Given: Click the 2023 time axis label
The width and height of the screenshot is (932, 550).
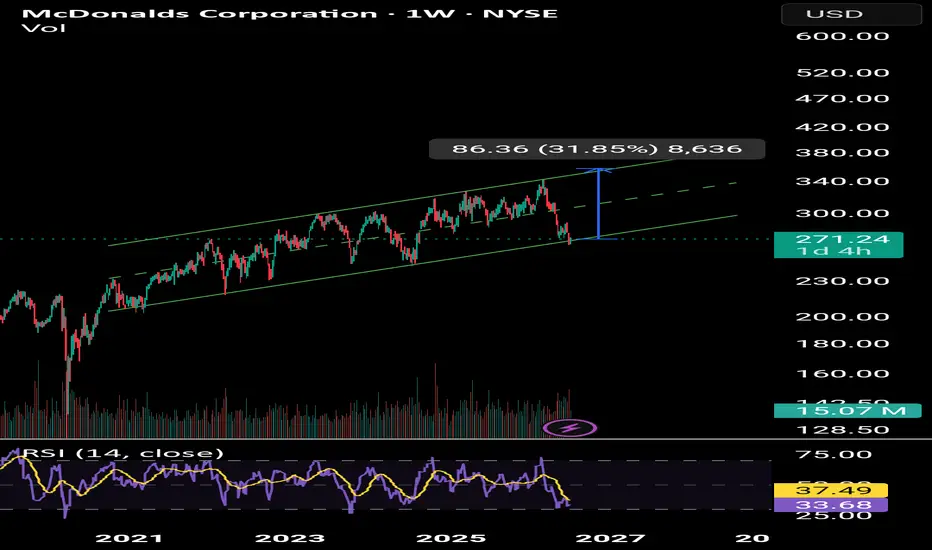Looking at the screenshot, I should (289, 538).
